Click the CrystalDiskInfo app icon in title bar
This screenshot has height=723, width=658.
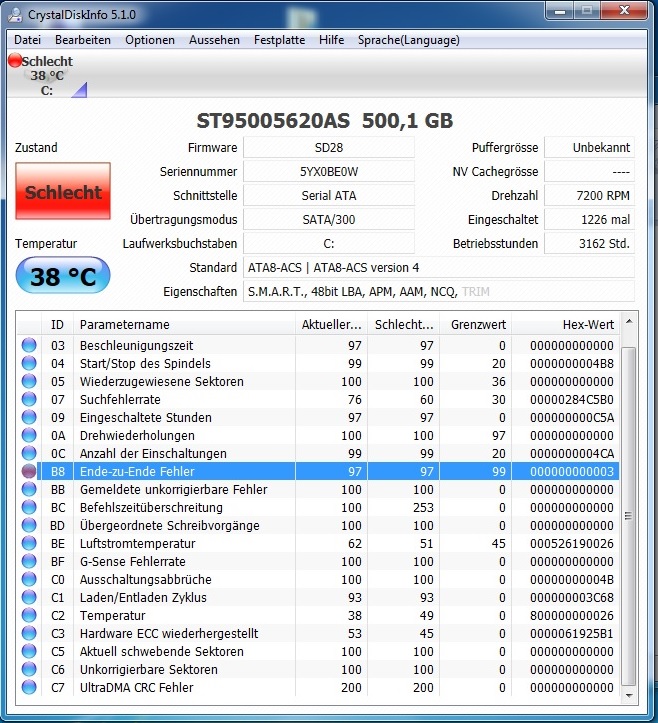point(15,15)
